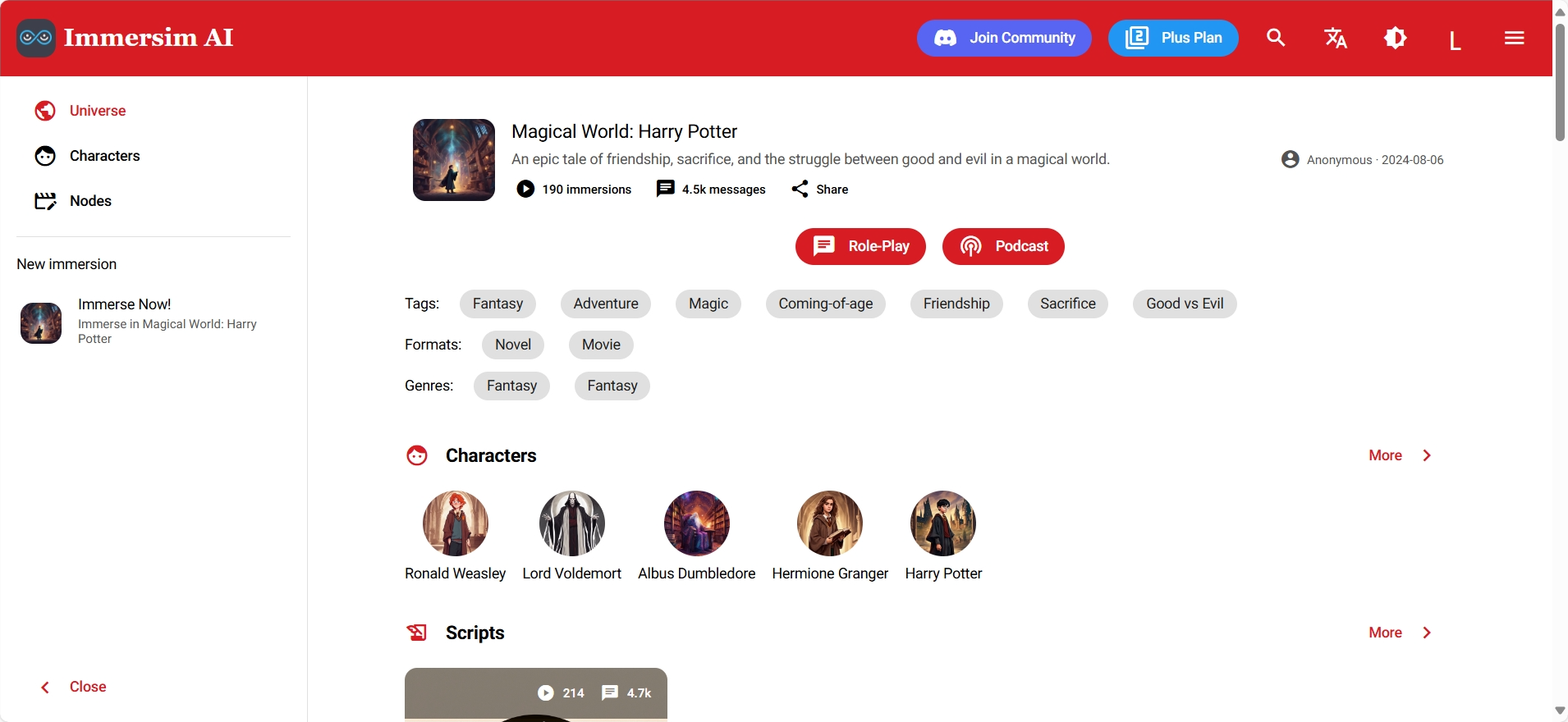Select the Movie format chip

pyautogui.click(x=601, y=345)
